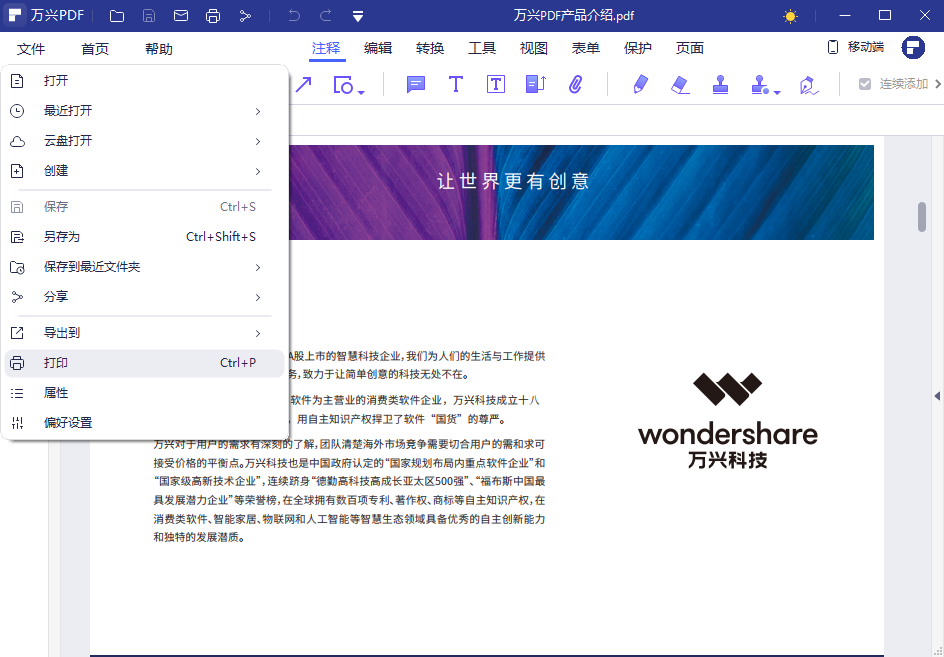
Task: Apply the stamp annotation tool
Action: tap(721, 85)
